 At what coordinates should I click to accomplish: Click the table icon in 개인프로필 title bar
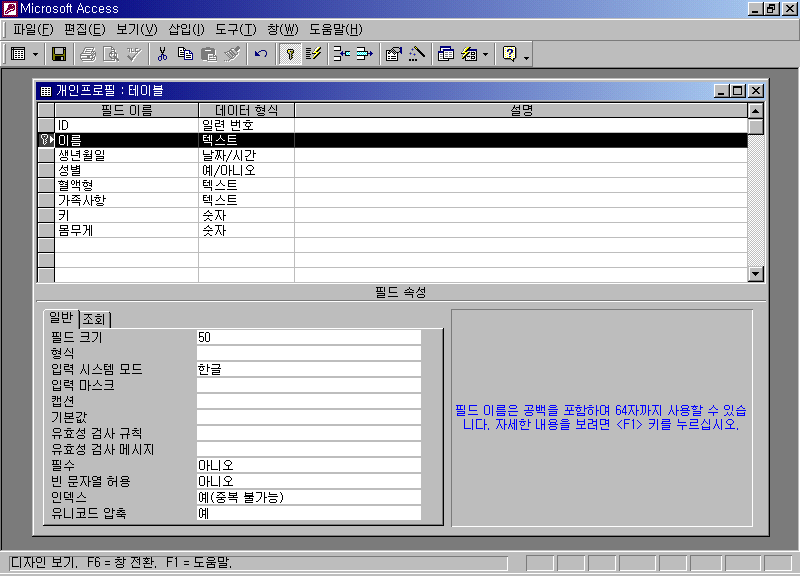(x=46, y=91)
